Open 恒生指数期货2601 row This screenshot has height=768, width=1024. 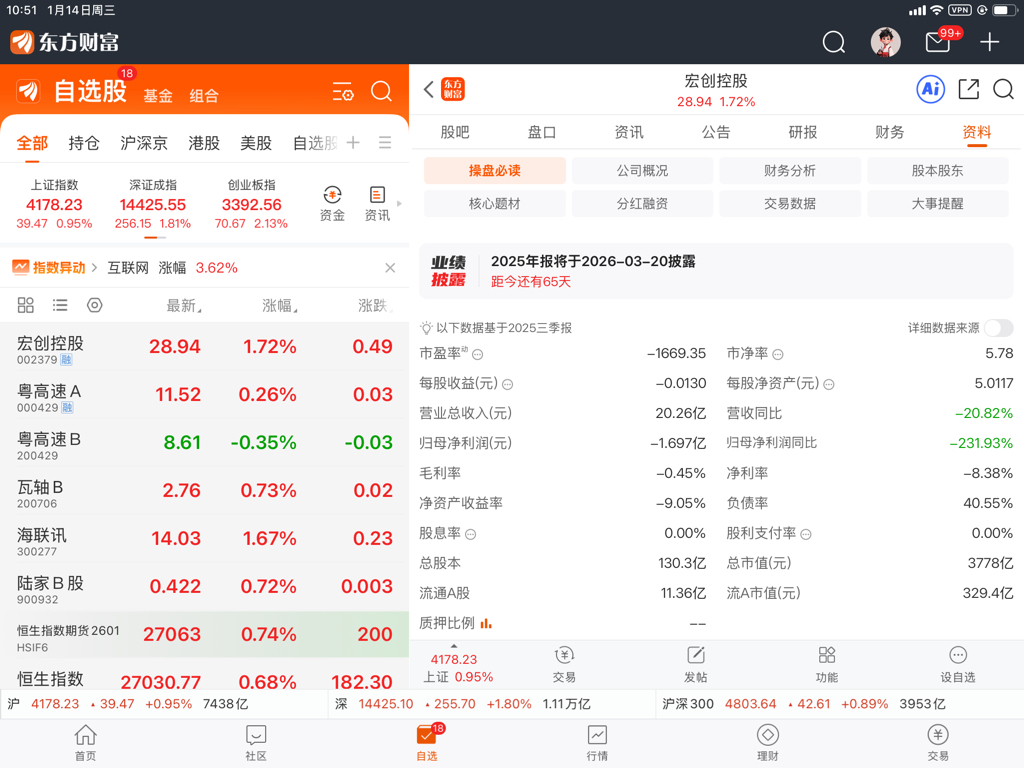[x=204, y=635]
